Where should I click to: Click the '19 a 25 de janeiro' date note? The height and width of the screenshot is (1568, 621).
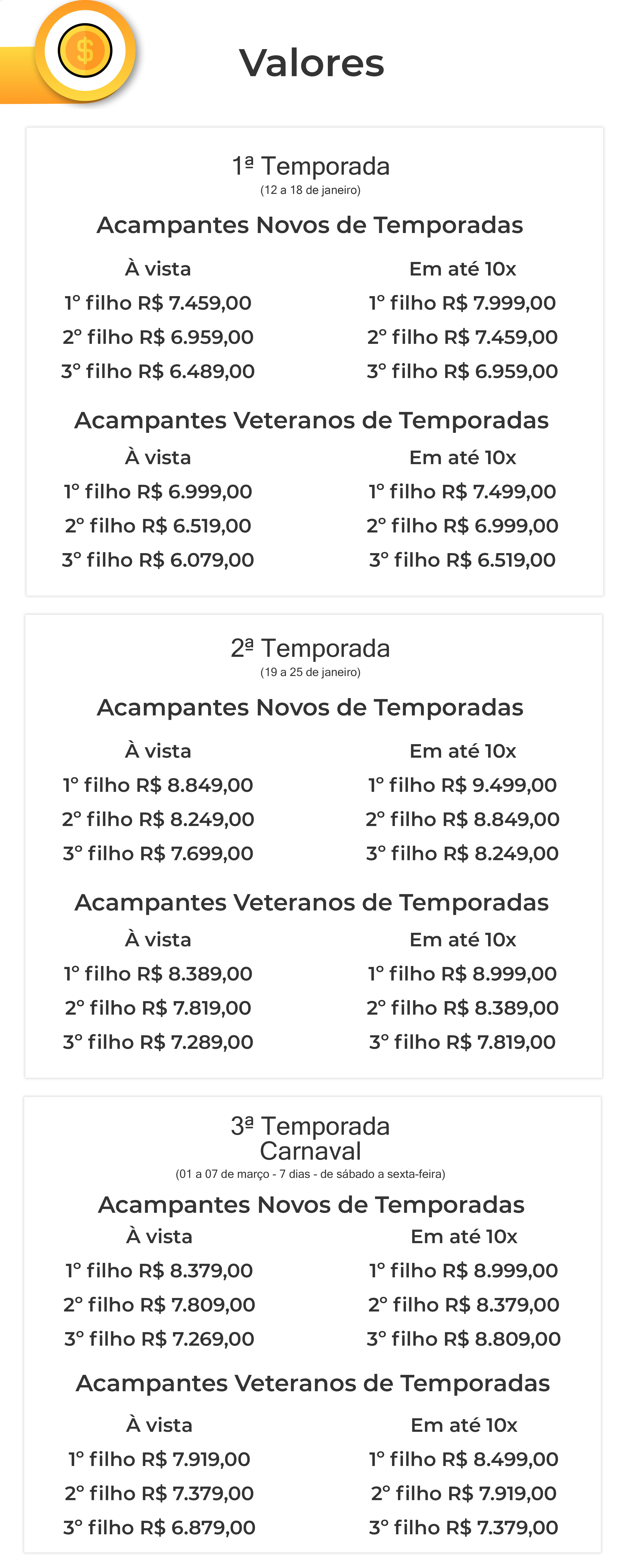coord(310,672)
